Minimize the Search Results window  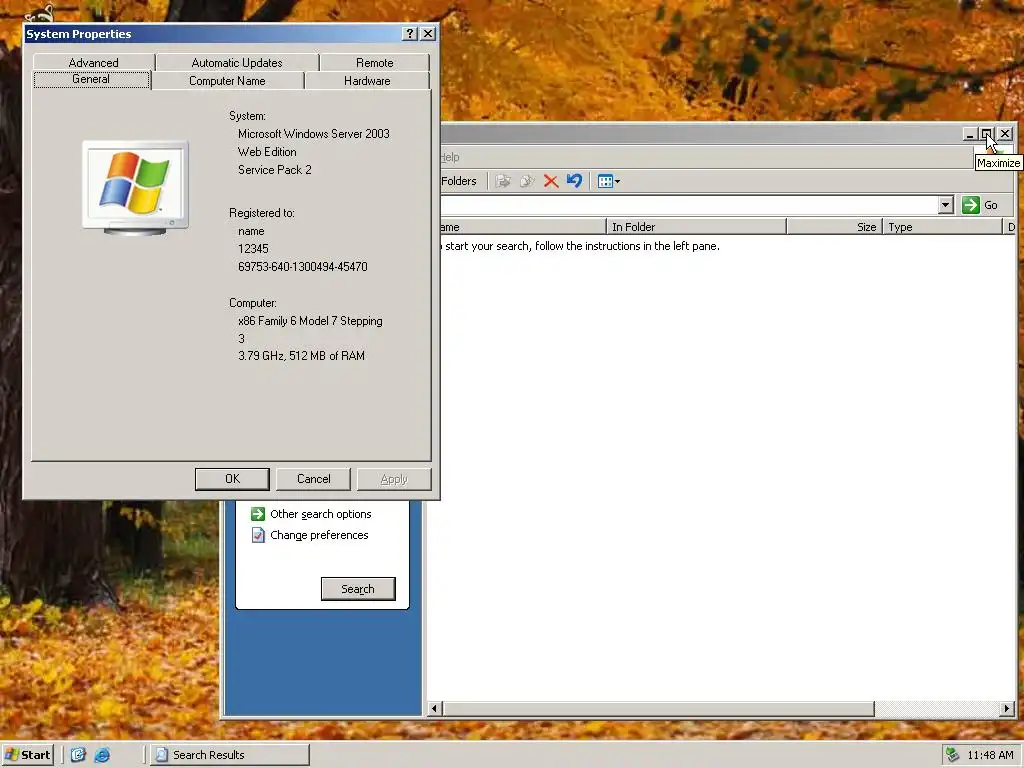click(970, 134)
